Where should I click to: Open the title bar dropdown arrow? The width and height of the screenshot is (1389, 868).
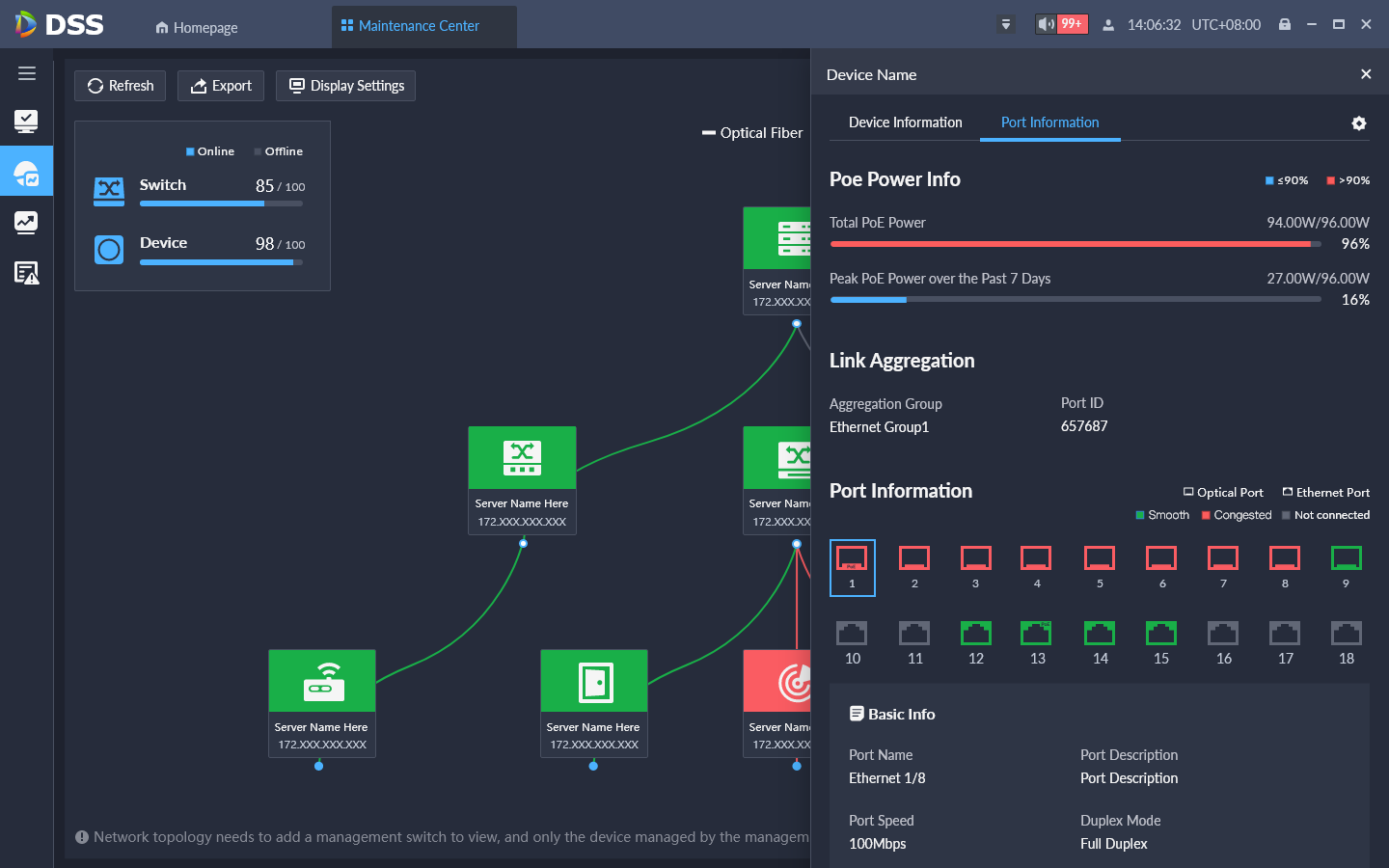(1006, 25)
